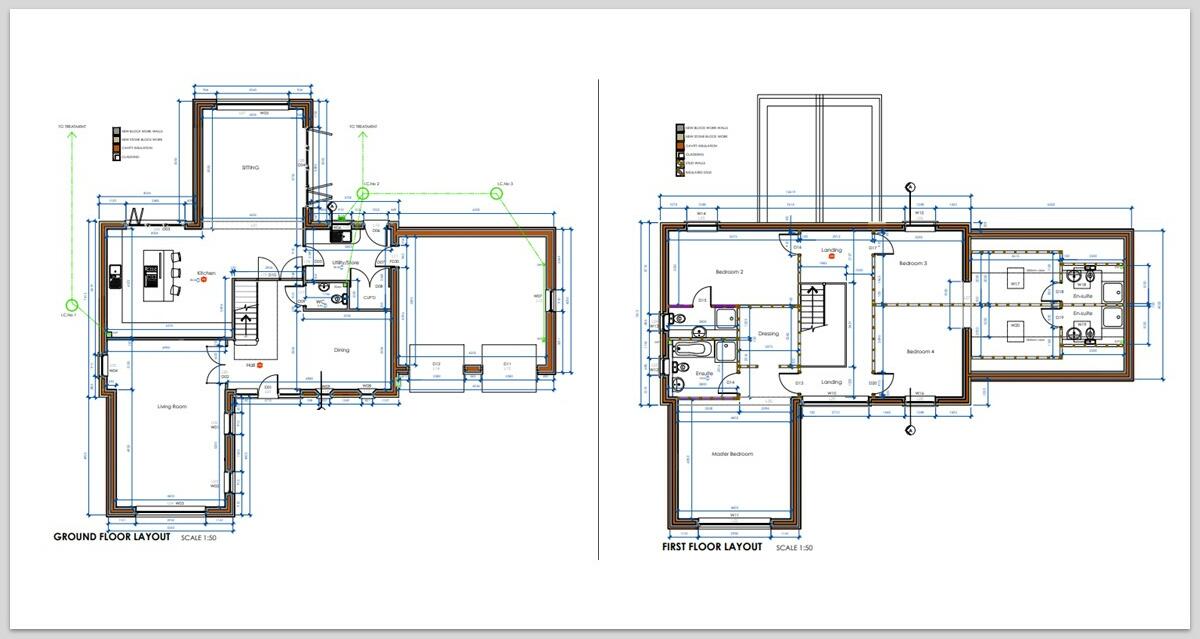Click the first floor staircase symbol
The width and height of the screenshot is (1200, 639).
pyautogui.click(x=822, y=315)
